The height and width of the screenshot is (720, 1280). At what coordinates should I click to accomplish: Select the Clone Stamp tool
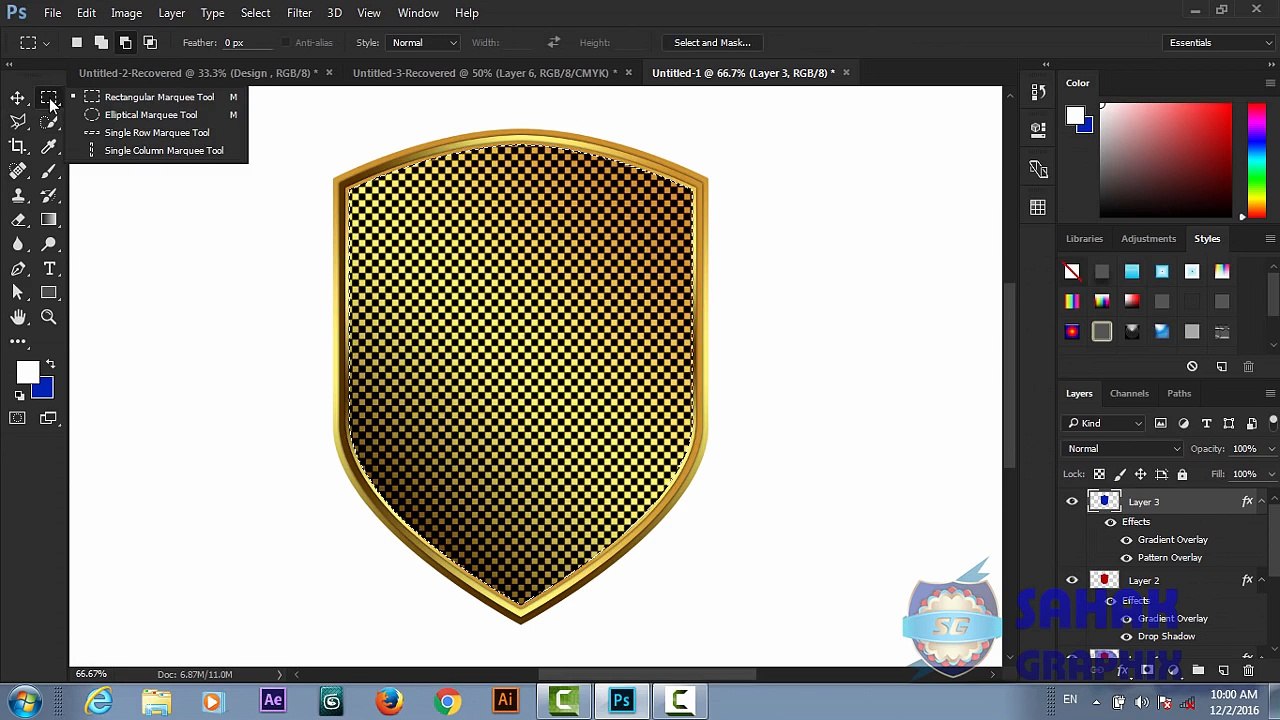point(18,196)
